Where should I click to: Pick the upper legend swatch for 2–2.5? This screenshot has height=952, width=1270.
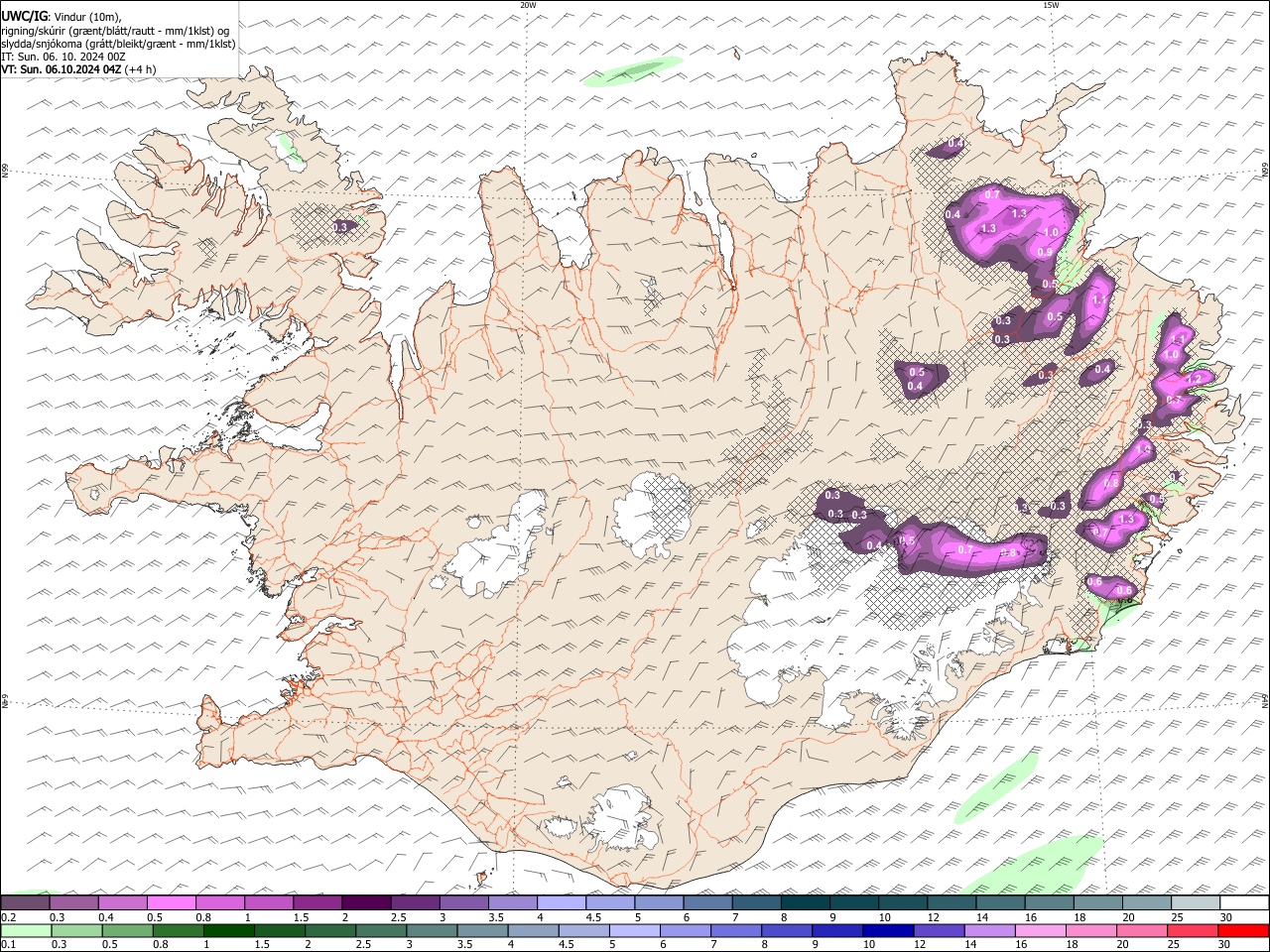click(366, 902)
